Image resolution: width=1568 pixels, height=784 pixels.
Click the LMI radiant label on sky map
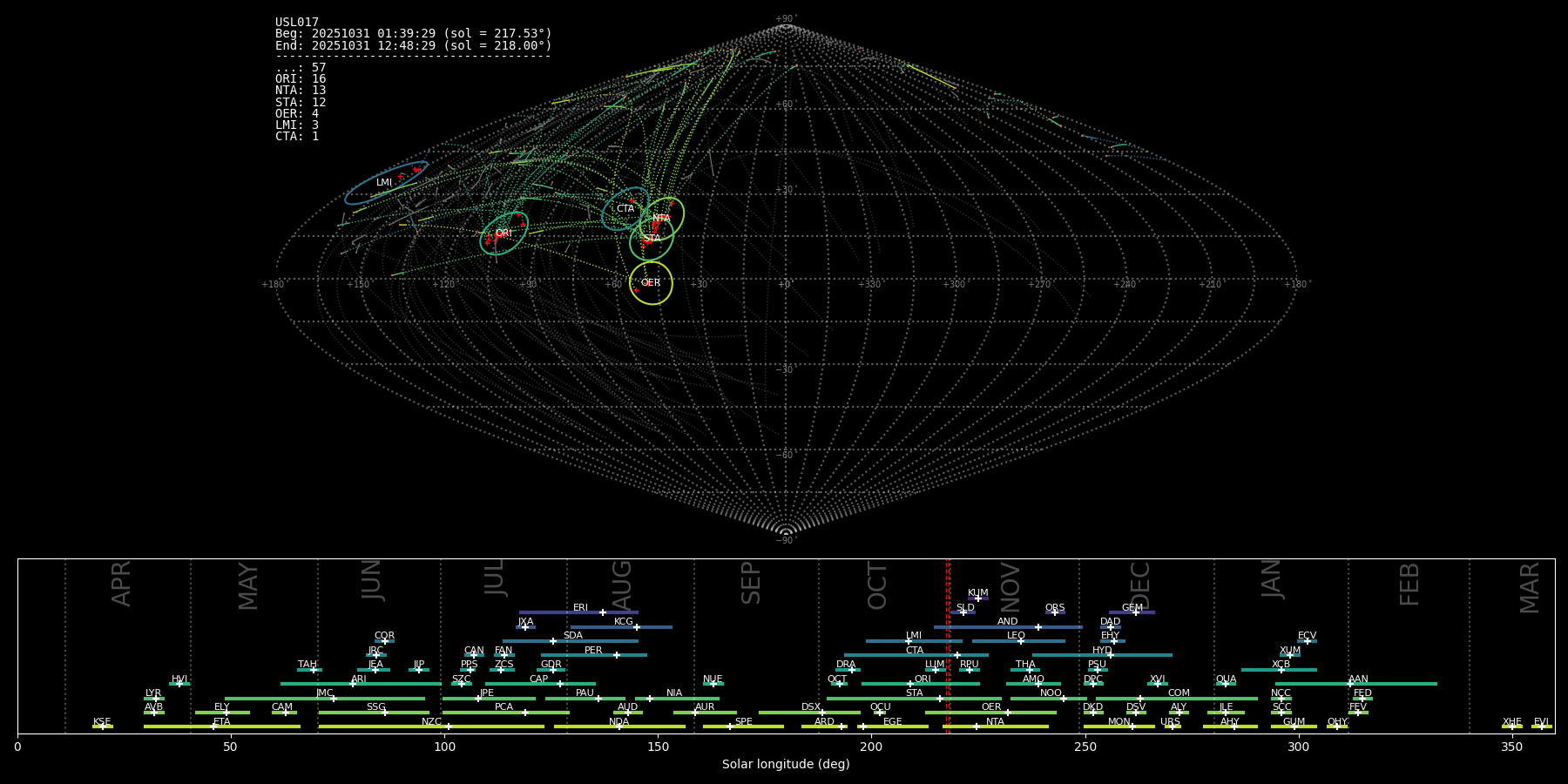[384, 183]
